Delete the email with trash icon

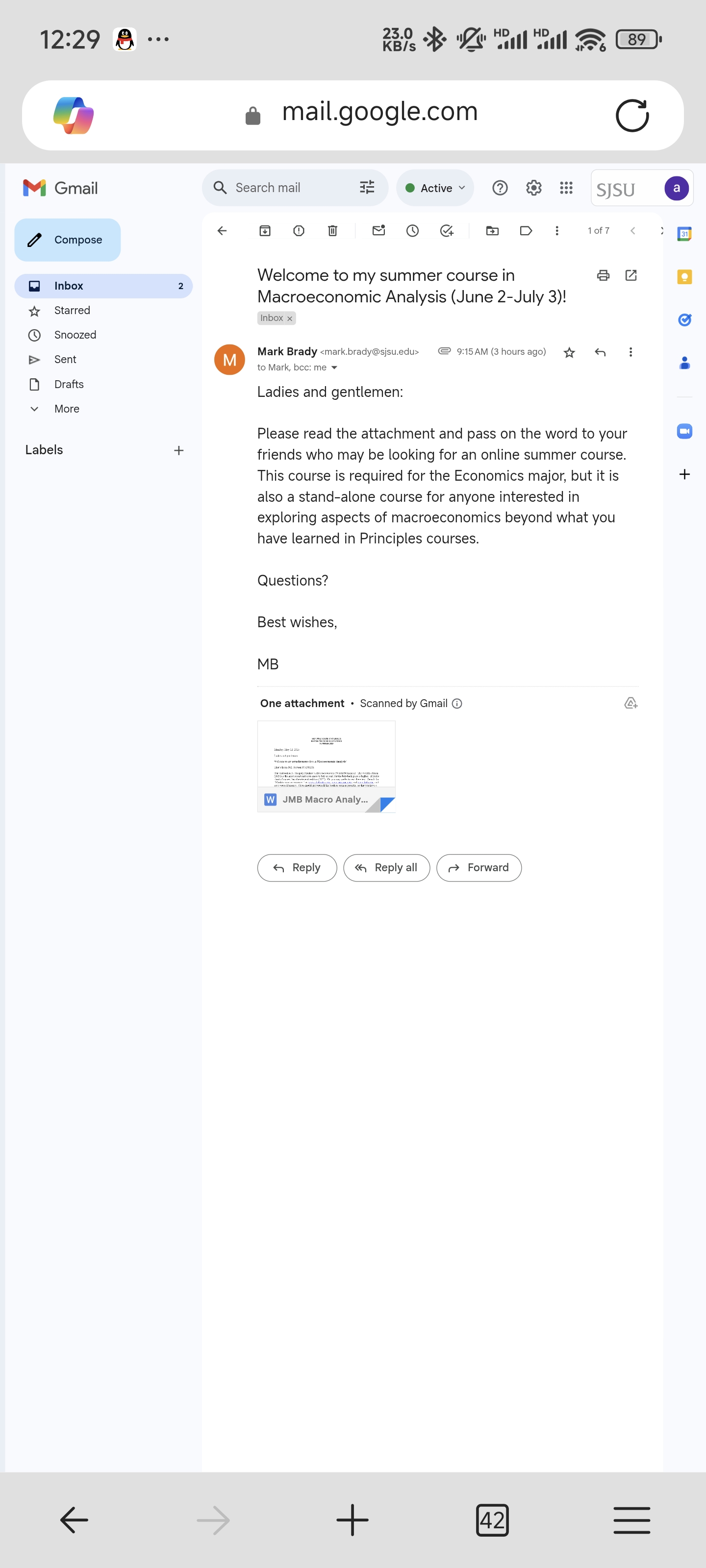(332, 231)
